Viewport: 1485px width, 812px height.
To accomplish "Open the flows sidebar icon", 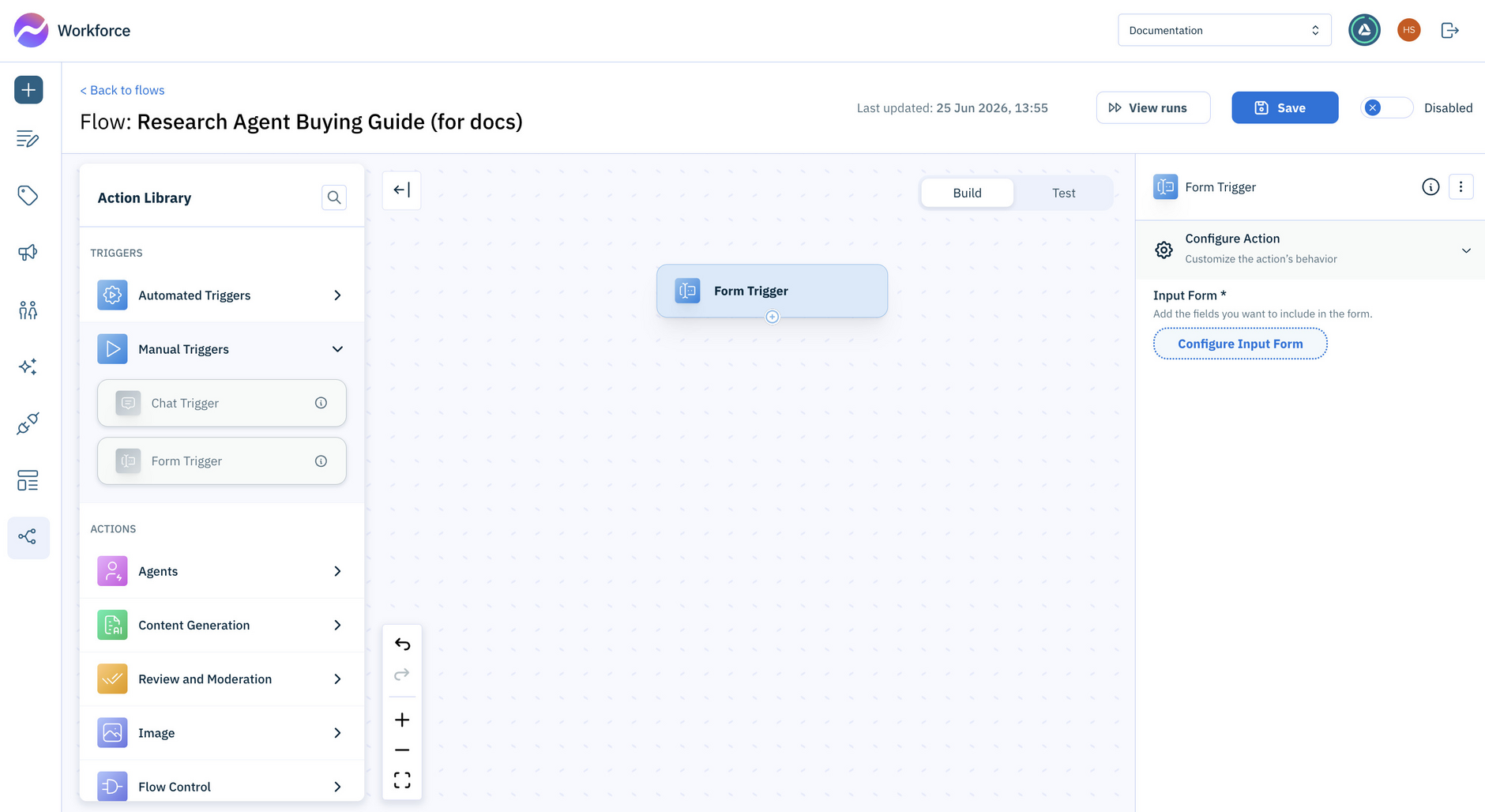I will (x=28, y=537).
